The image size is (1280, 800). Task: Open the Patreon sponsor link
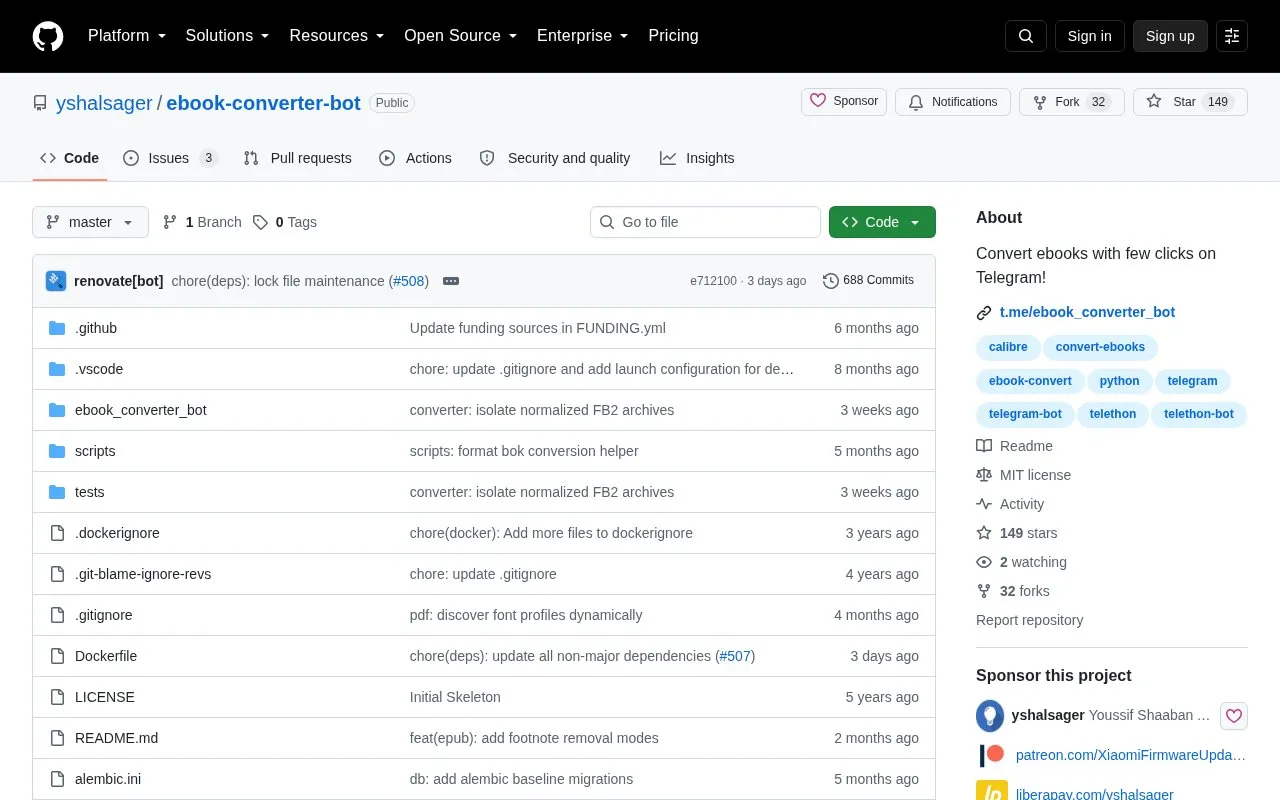pos(1130,755)
